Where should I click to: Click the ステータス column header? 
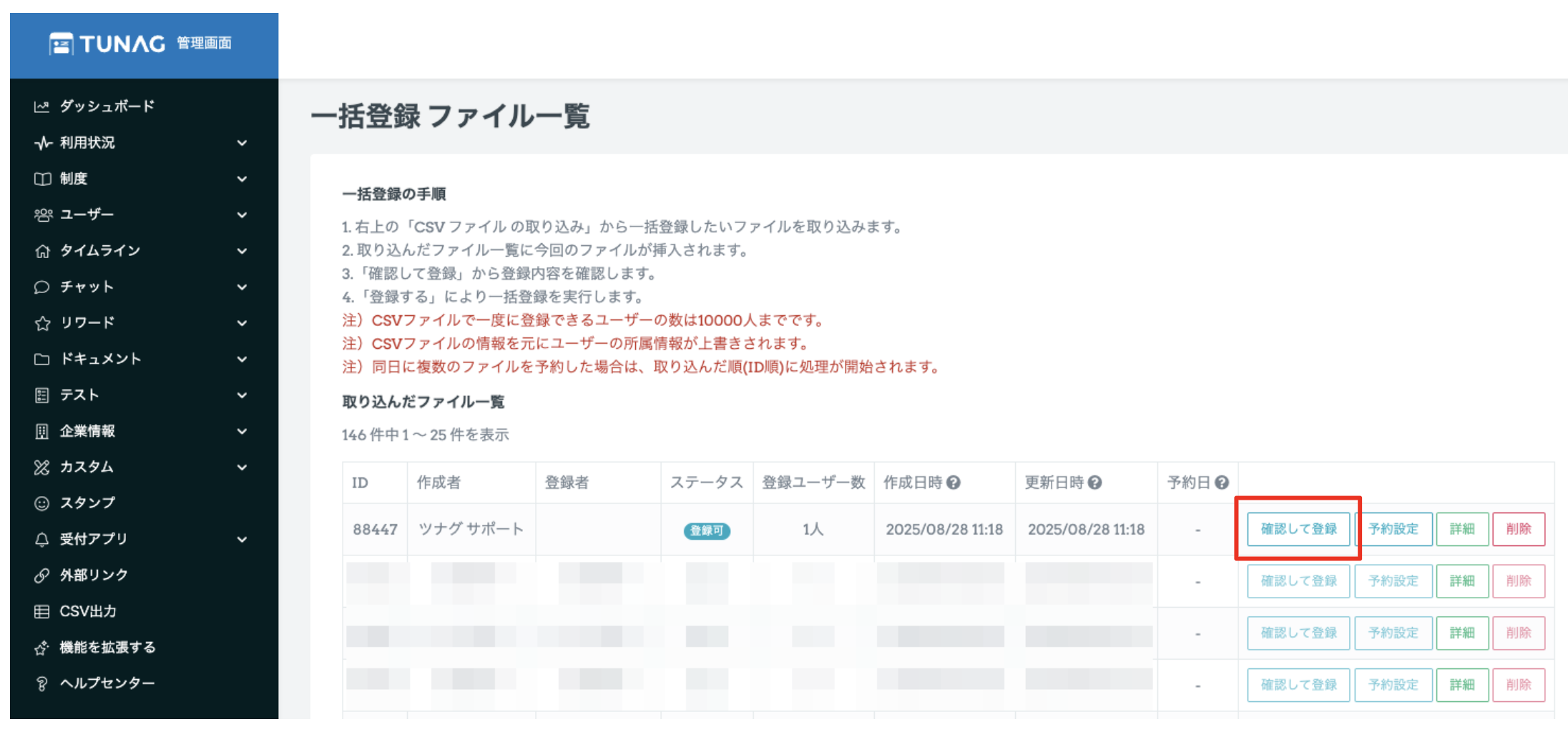click(x=707, y=483)
